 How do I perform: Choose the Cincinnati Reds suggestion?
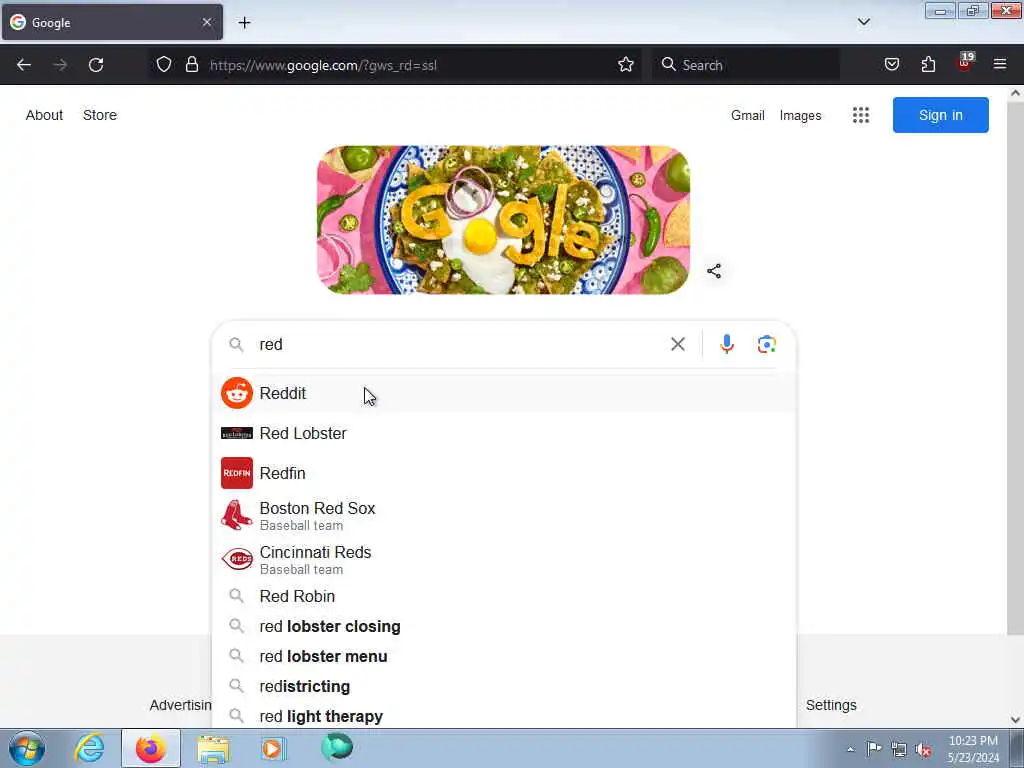click(504, 560)
